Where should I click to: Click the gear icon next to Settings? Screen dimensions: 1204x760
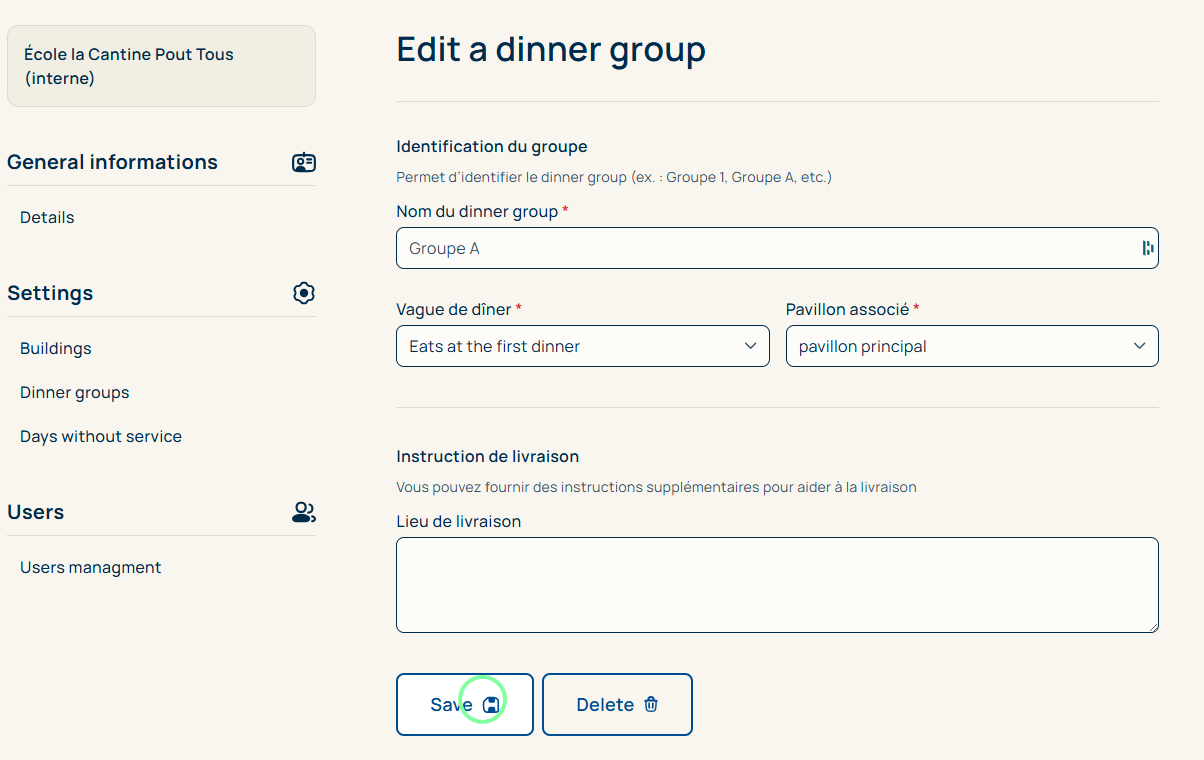pos(304,293)
